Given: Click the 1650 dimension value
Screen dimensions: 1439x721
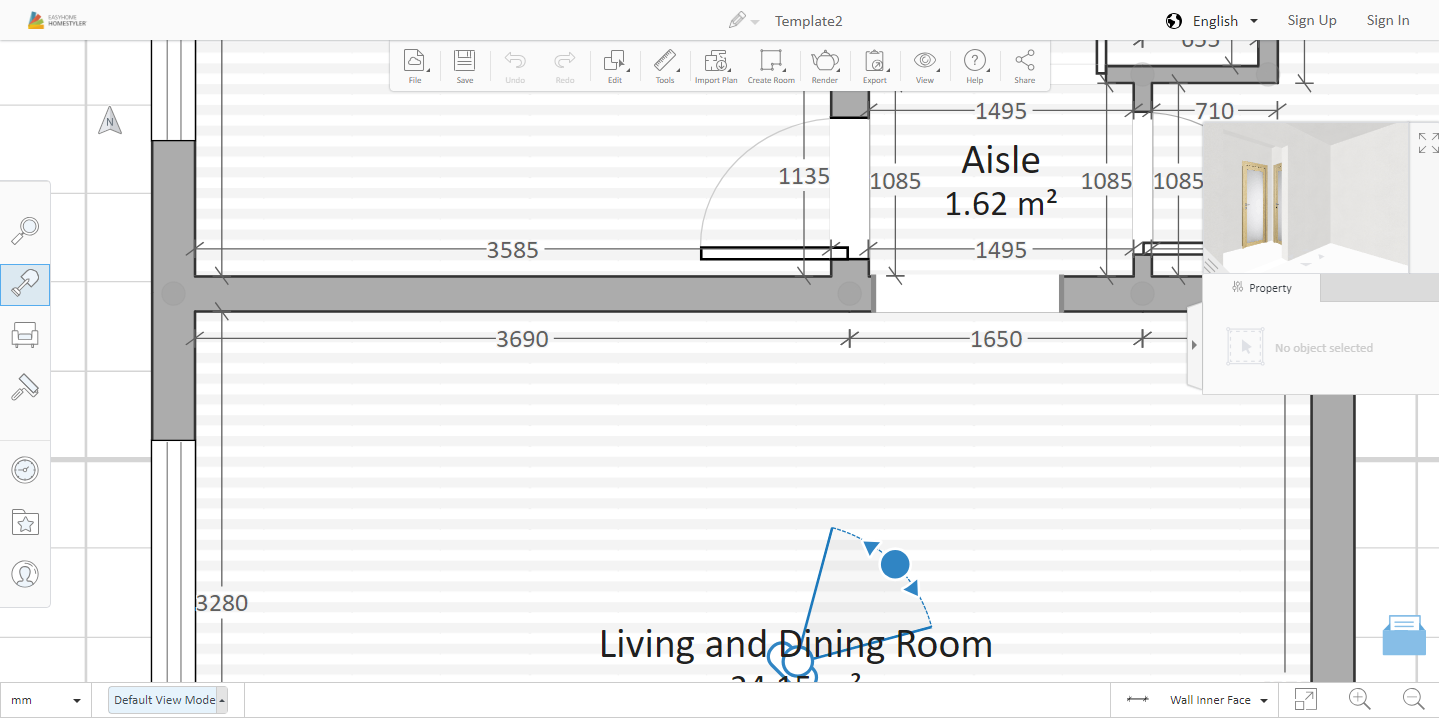Looking at the screenshot, I should coord(996,339).
